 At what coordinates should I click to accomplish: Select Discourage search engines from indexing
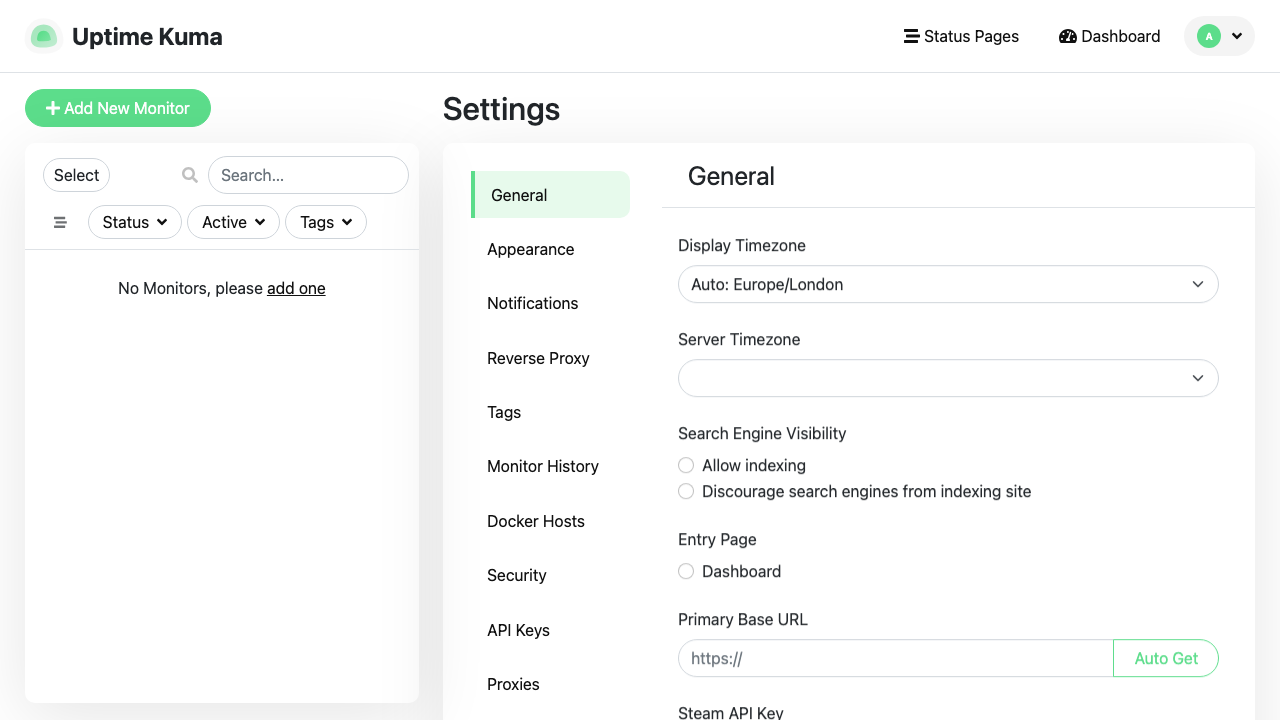[x=686, y=491]
